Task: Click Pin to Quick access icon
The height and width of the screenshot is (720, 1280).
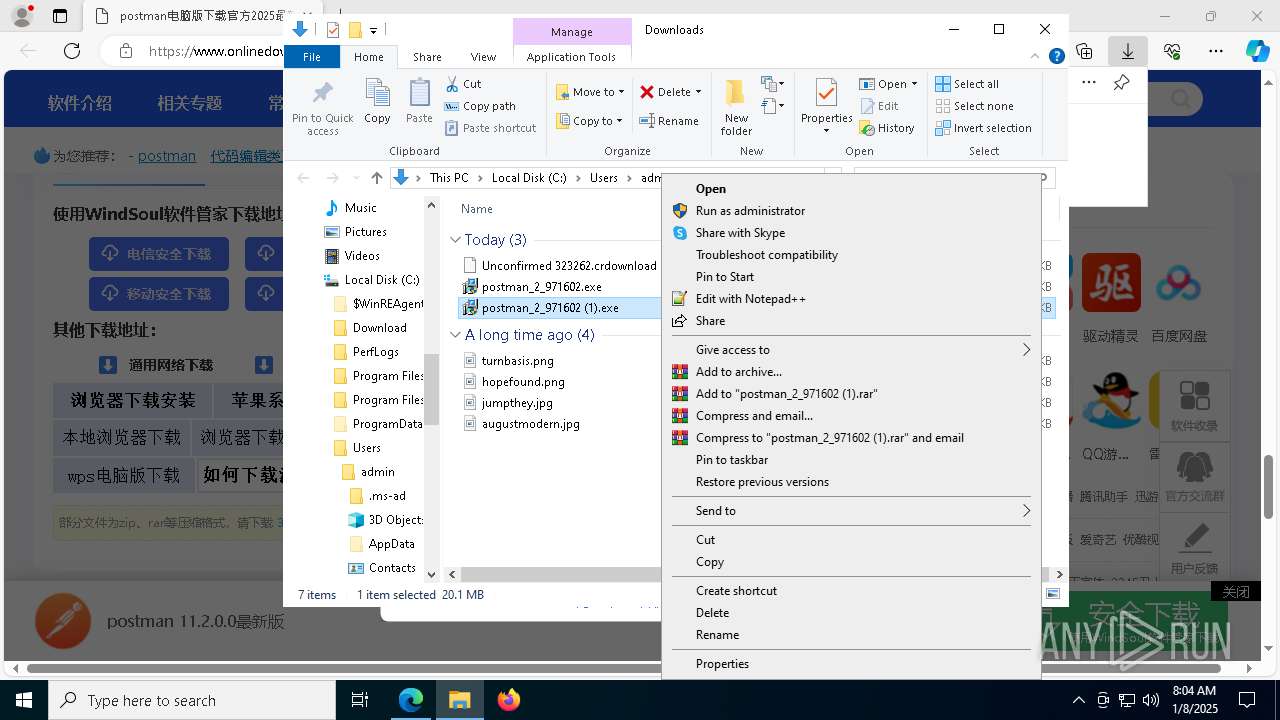Action: (322, 107)
